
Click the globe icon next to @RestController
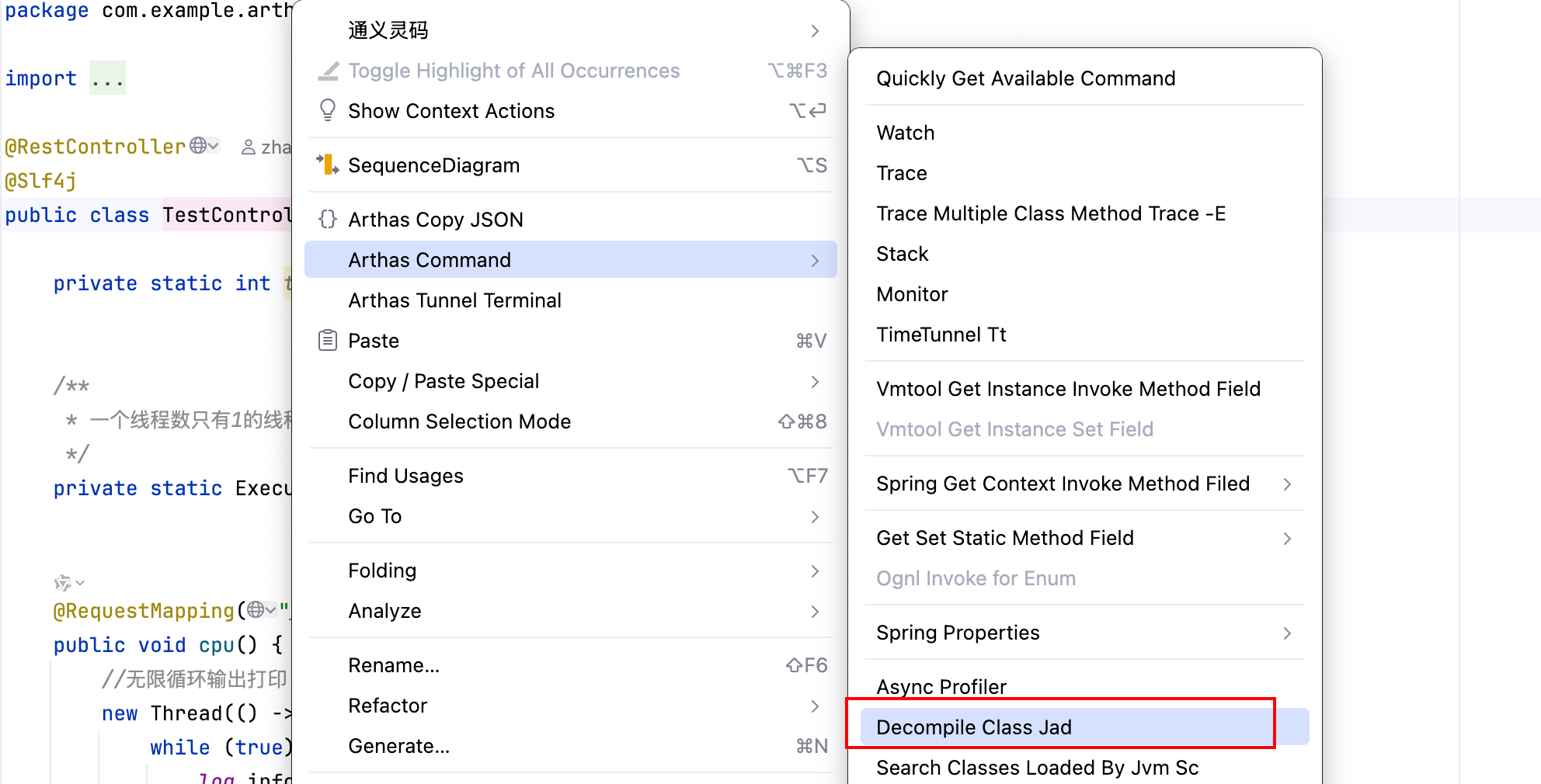pos(200,145)
